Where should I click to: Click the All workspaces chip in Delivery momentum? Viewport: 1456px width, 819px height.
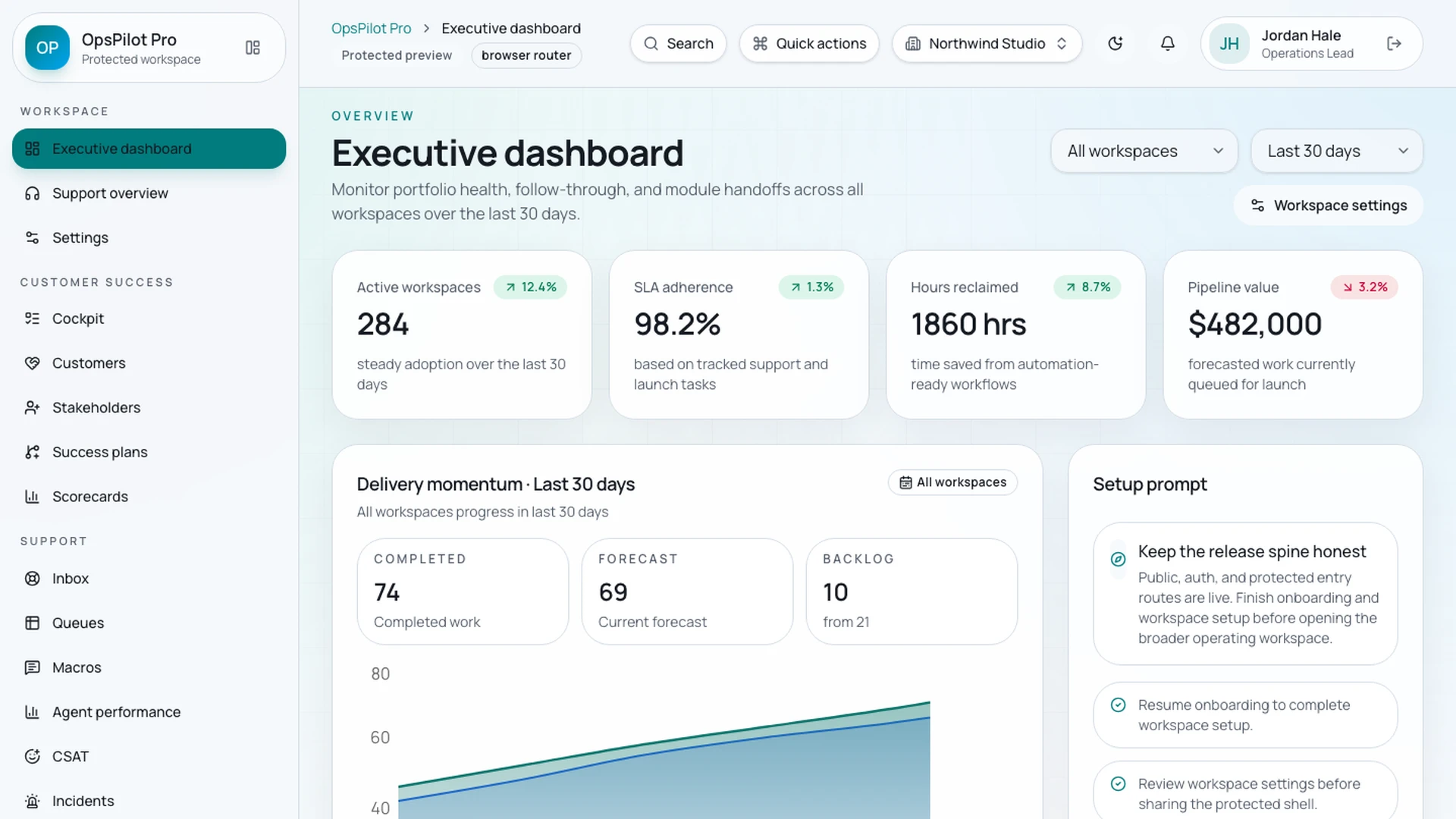coord(952,482)
